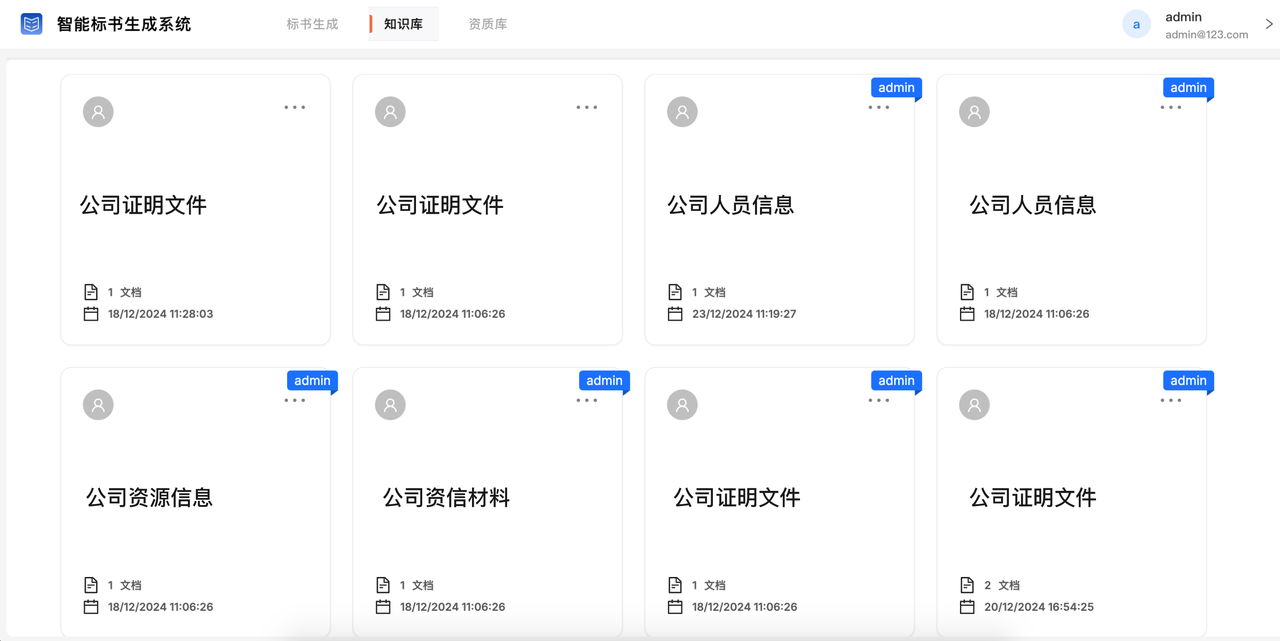Open the 公司资信材料 knowledge base
1280x641 pixels.
coord(446,498)
